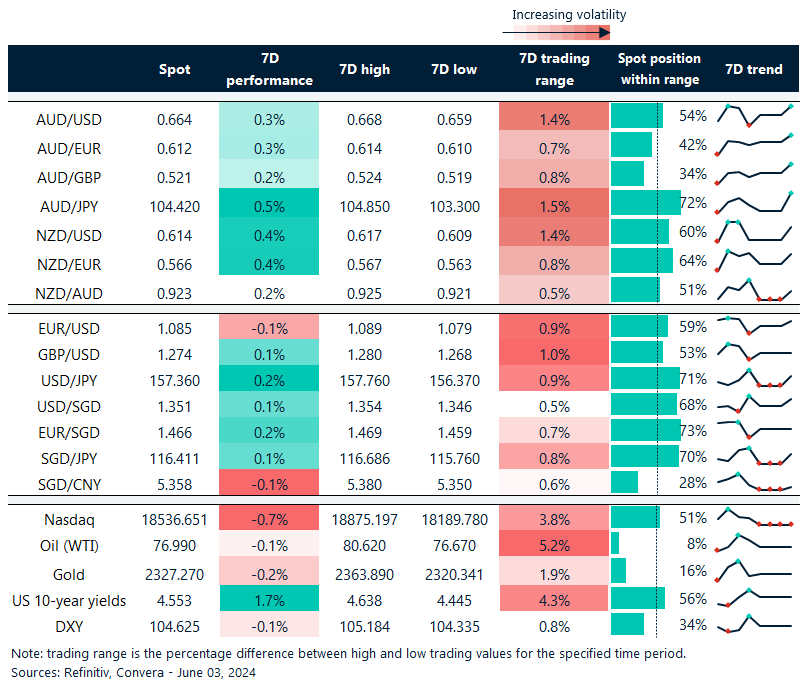Expand the 7D high column header
This screenshot has height=685, width=803.
[362, 70]
